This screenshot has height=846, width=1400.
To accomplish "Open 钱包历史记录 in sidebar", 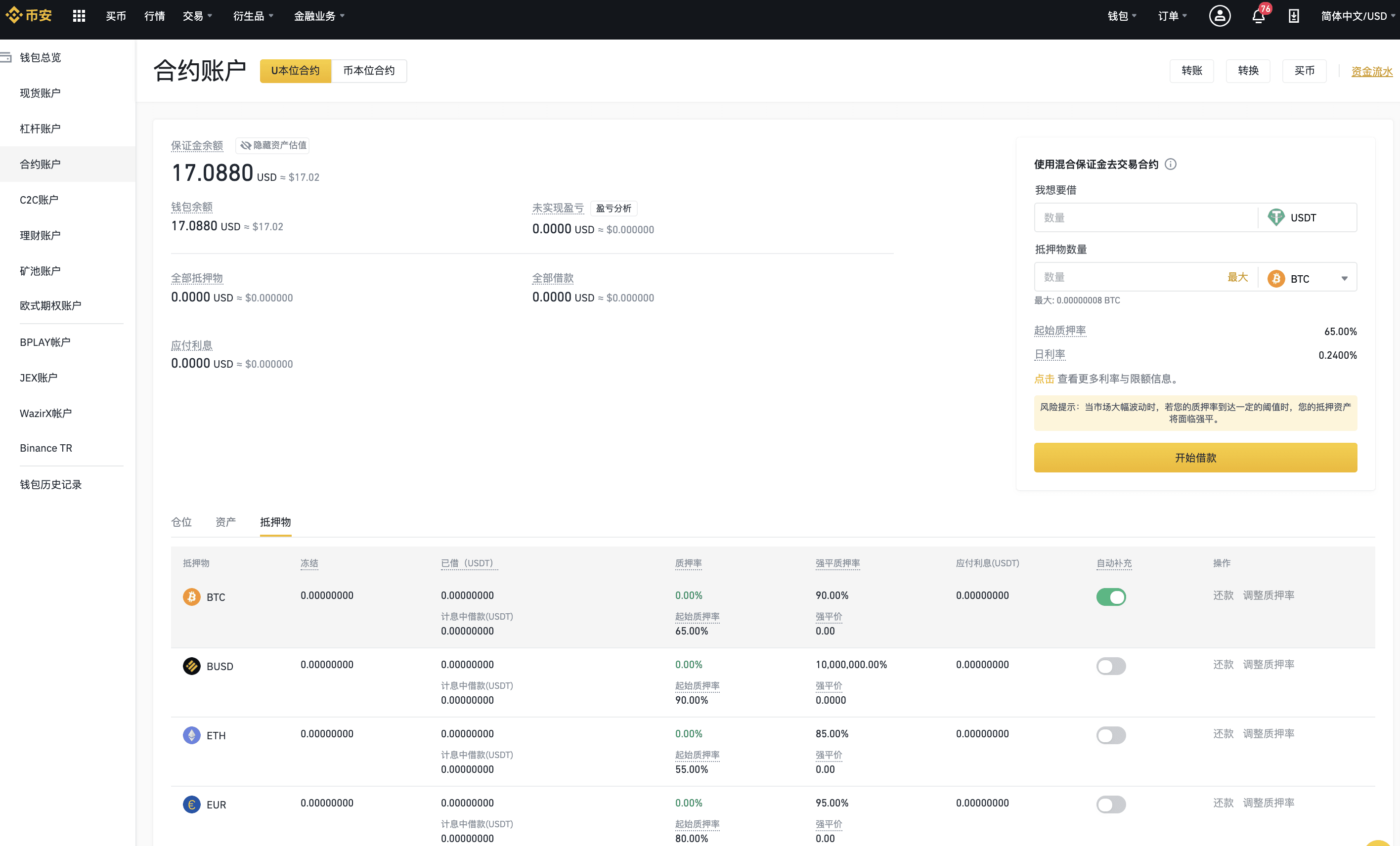I will pyautogui.click(x=50, y=485).
